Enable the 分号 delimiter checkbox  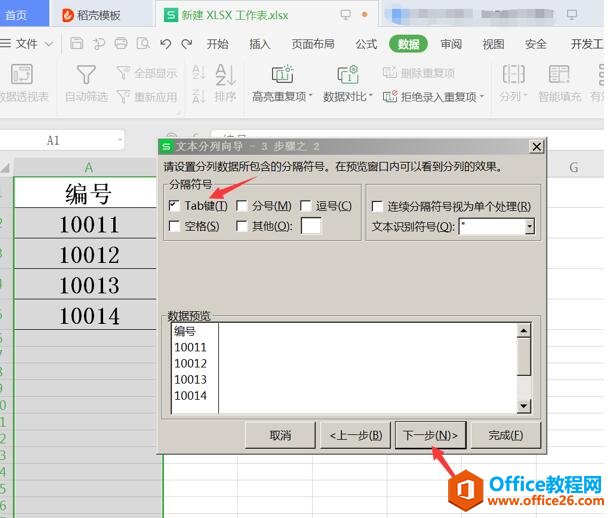tap(242, 205)
